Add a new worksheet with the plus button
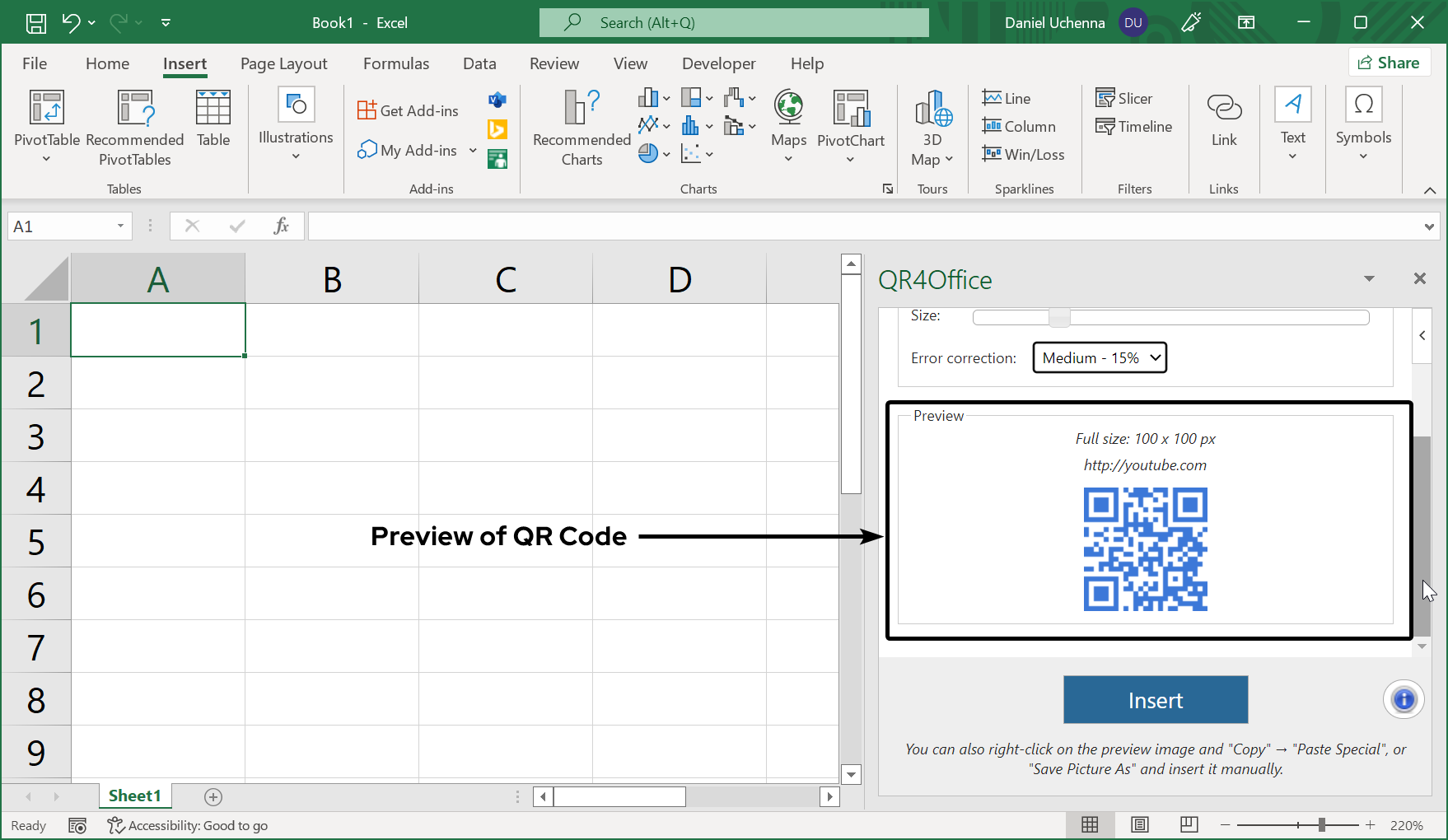The width and height of the screenshot is (1448, 840). click(x=213, y=796)
